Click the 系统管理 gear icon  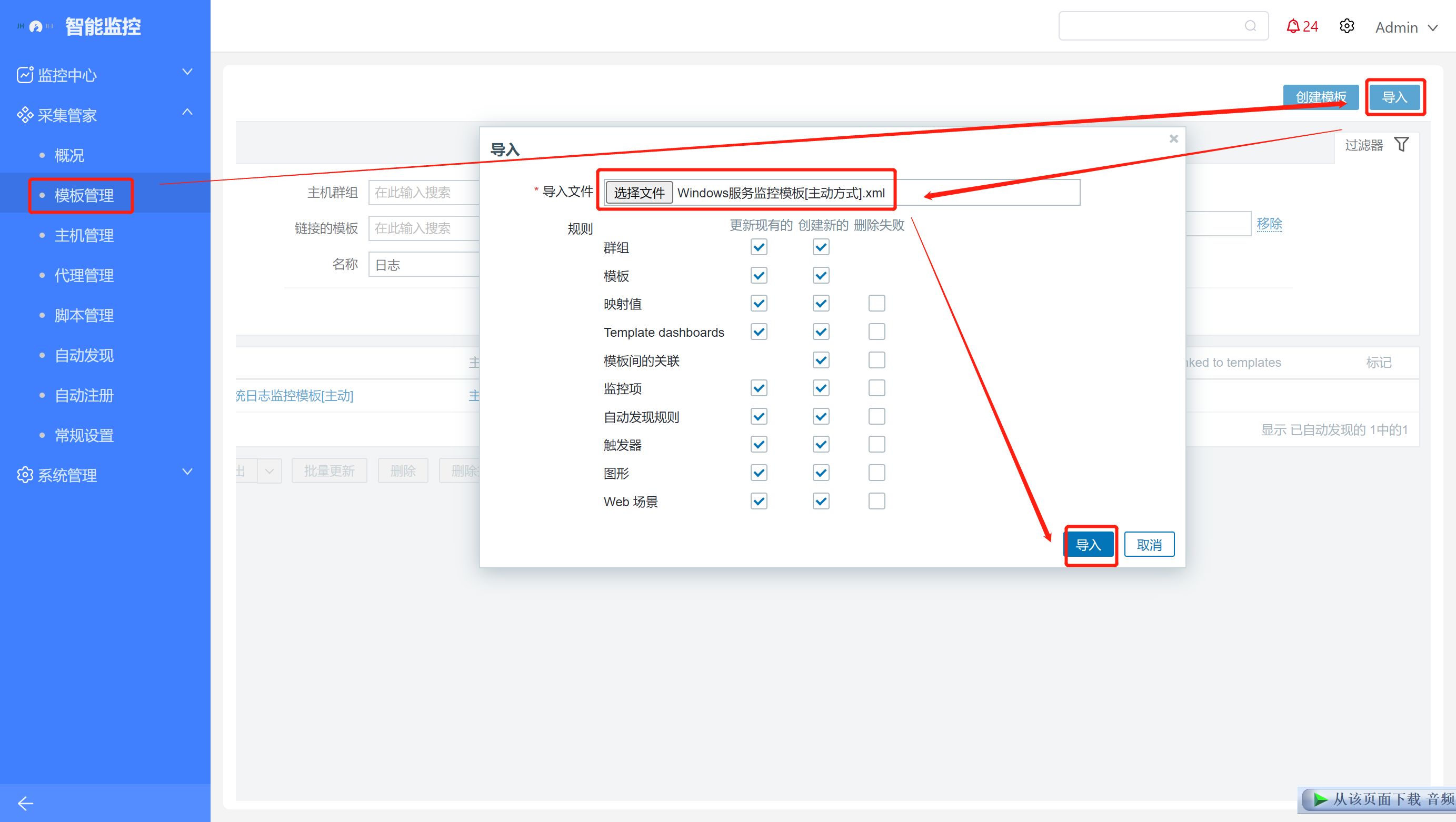point(25,475)
